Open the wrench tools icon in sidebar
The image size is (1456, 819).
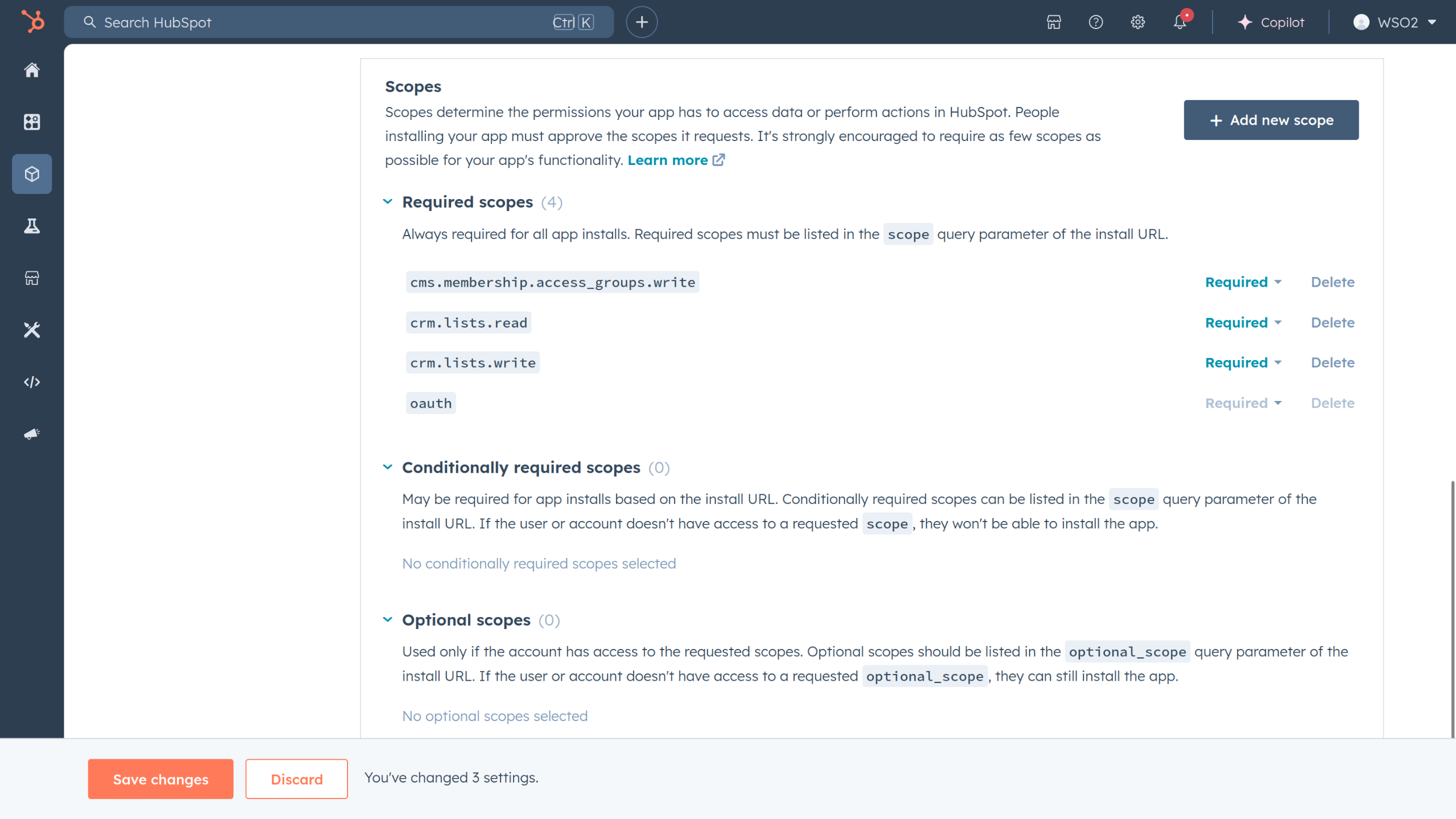pos(32,330)
